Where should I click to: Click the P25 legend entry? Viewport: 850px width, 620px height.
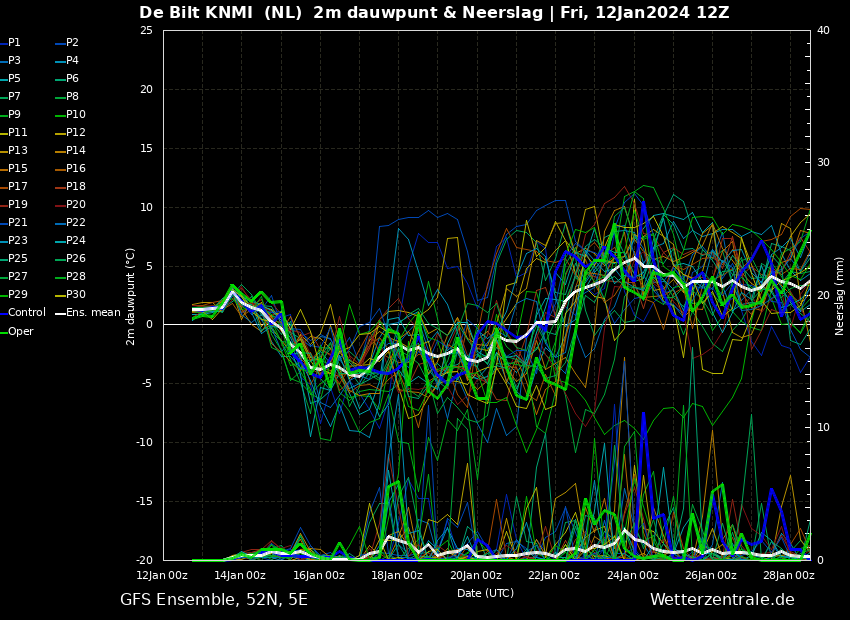click(x=14, y=258)
